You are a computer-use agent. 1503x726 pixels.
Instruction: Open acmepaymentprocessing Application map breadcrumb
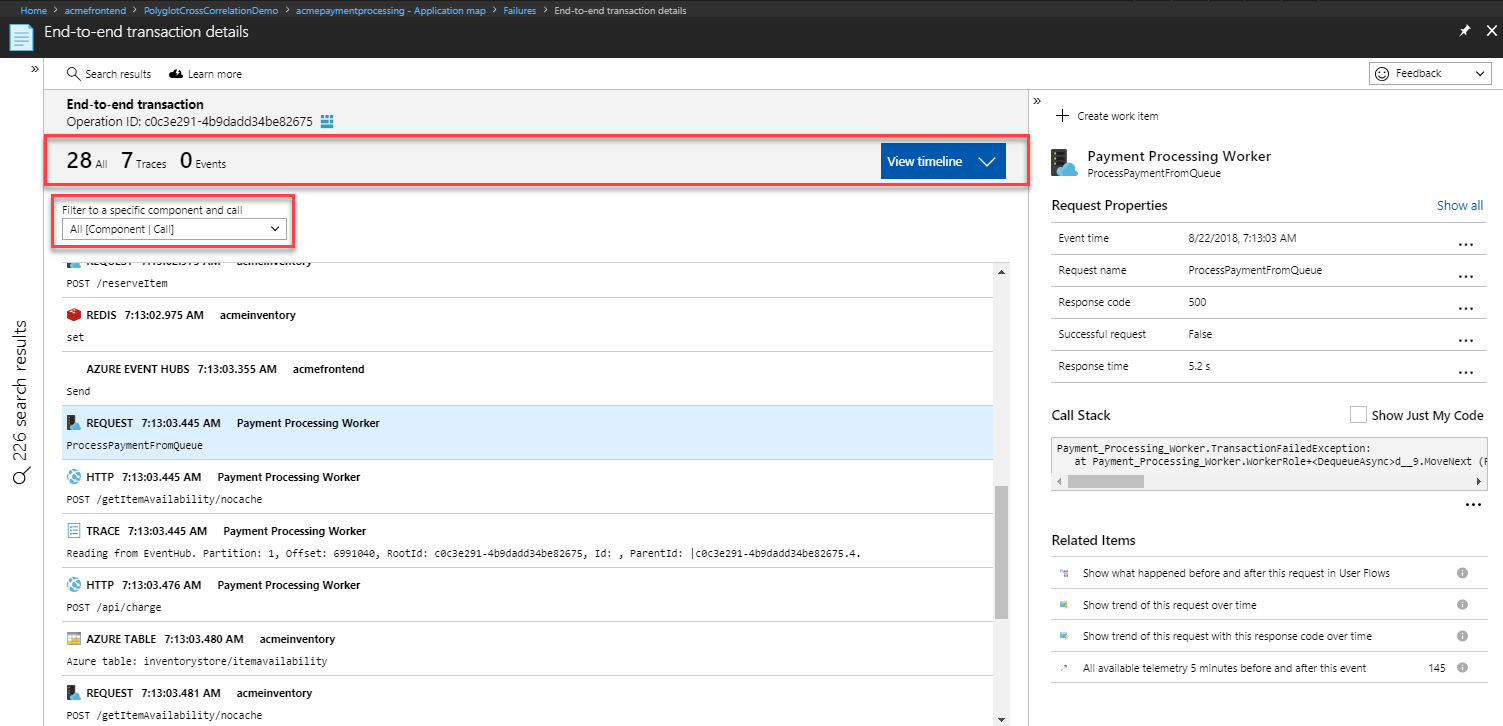pyautogui.click(x=392, y=10)
